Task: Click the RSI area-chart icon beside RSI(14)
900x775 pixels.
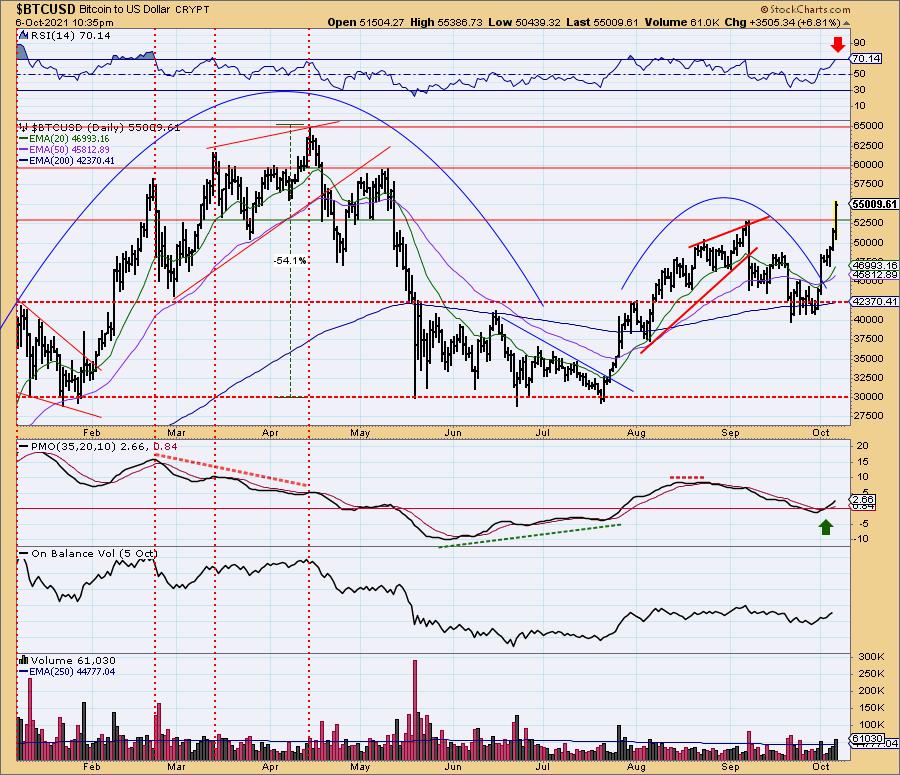Action: coord(23,36)
